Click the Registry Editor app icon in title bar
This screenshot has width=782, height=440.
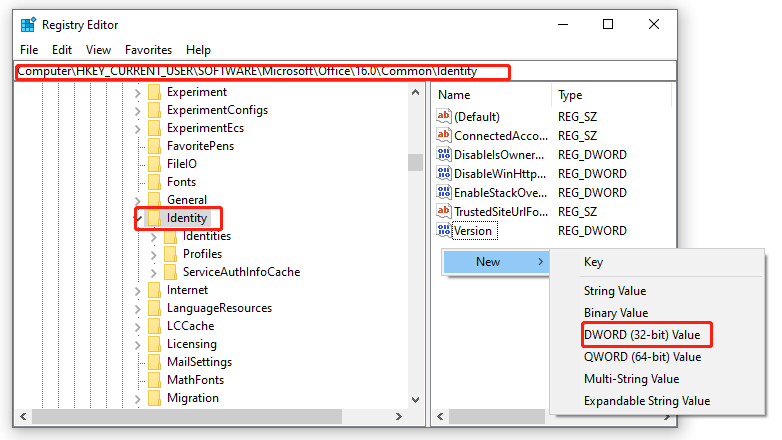click(x=28, y=24)
